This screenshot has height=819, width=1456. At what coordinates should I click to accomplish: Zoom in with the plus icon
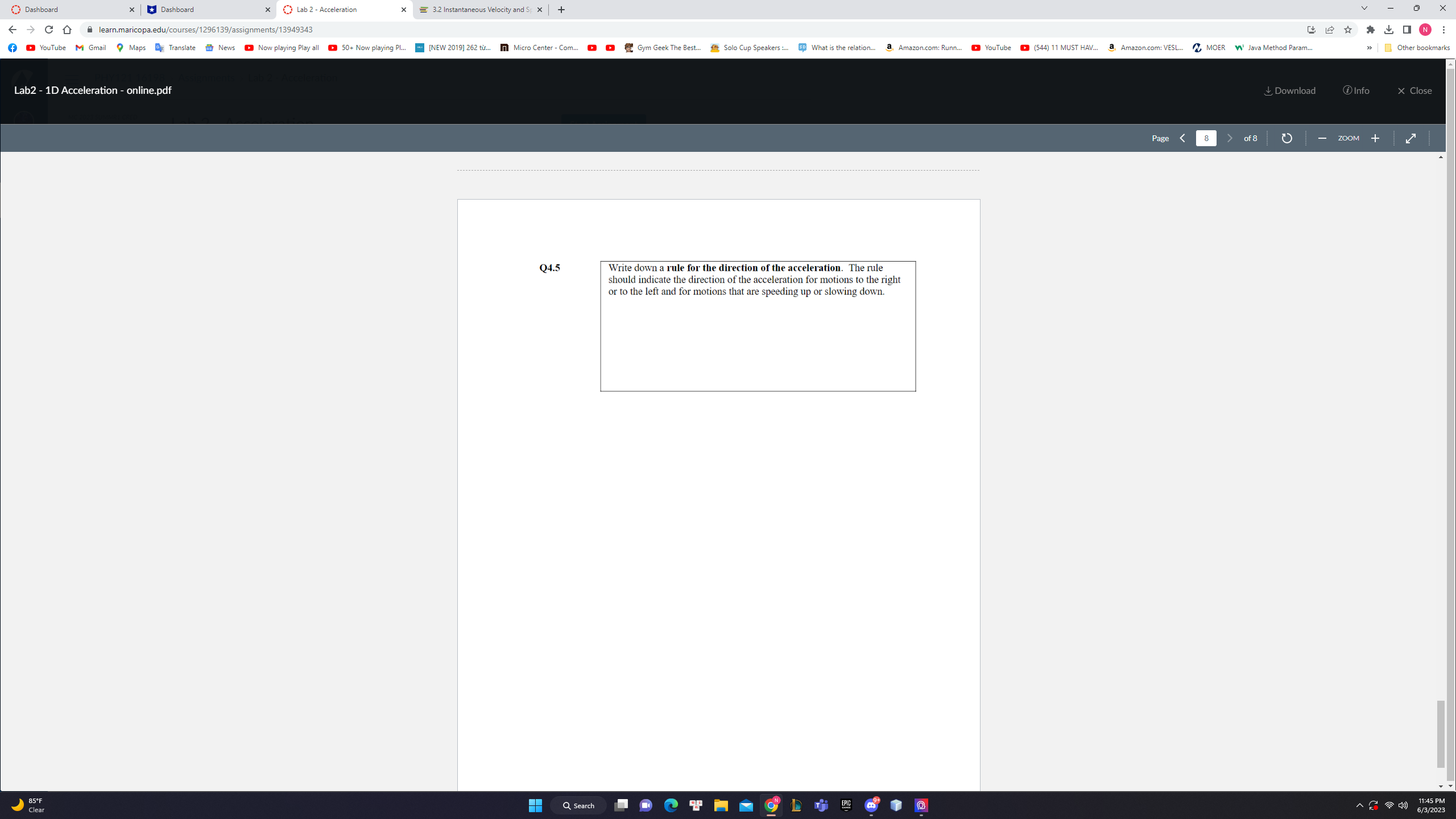pyautogui.click(x=1375, y=138)
